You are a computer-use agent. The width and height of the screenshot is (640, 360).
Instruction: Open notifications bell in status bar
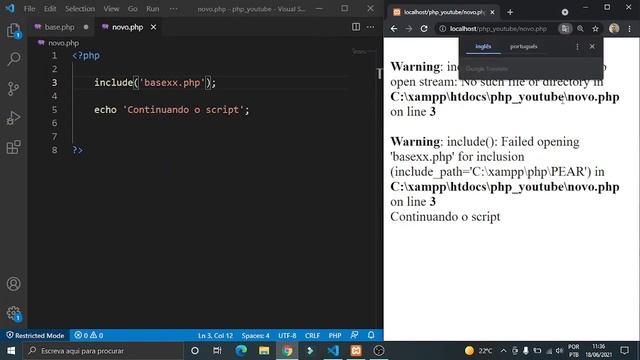tap(371, 335)
